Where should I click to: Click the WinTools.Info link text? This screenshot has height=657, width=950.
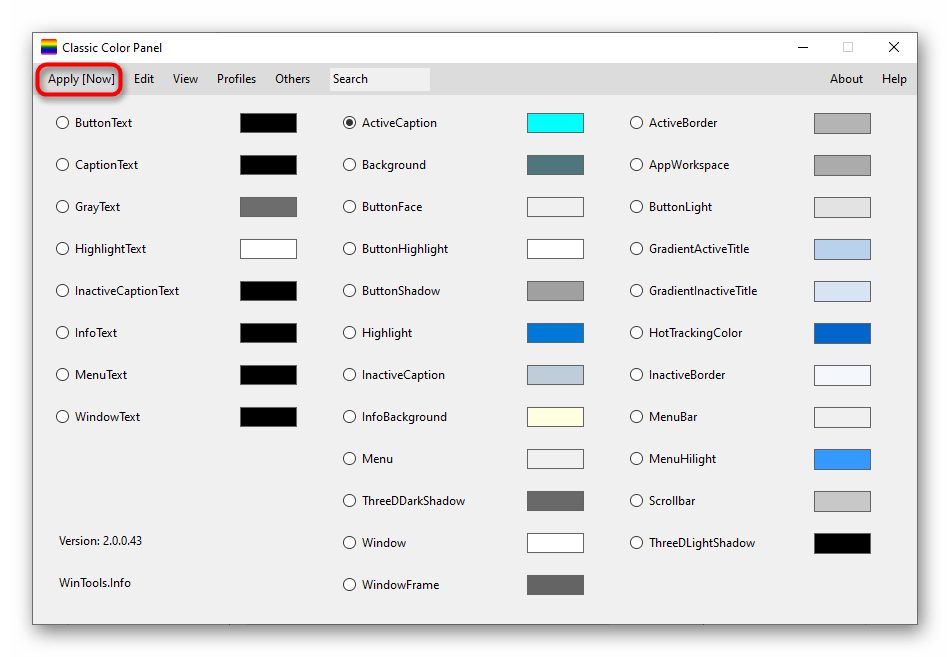coord(95,583)
